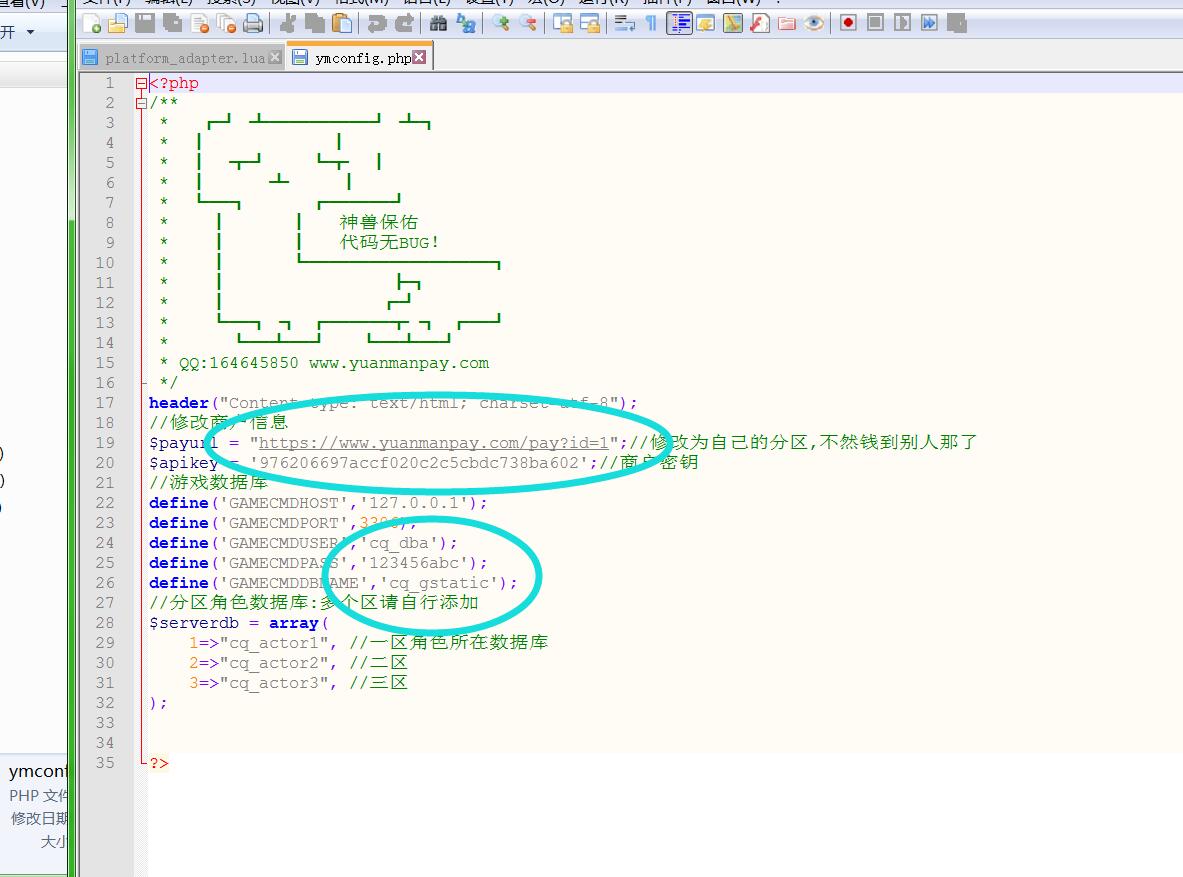Image resolution: width=1183 pixels, height=877 pixels.
Task: Open the Find dialog with binoculars icon
Action: click(438, 23)
